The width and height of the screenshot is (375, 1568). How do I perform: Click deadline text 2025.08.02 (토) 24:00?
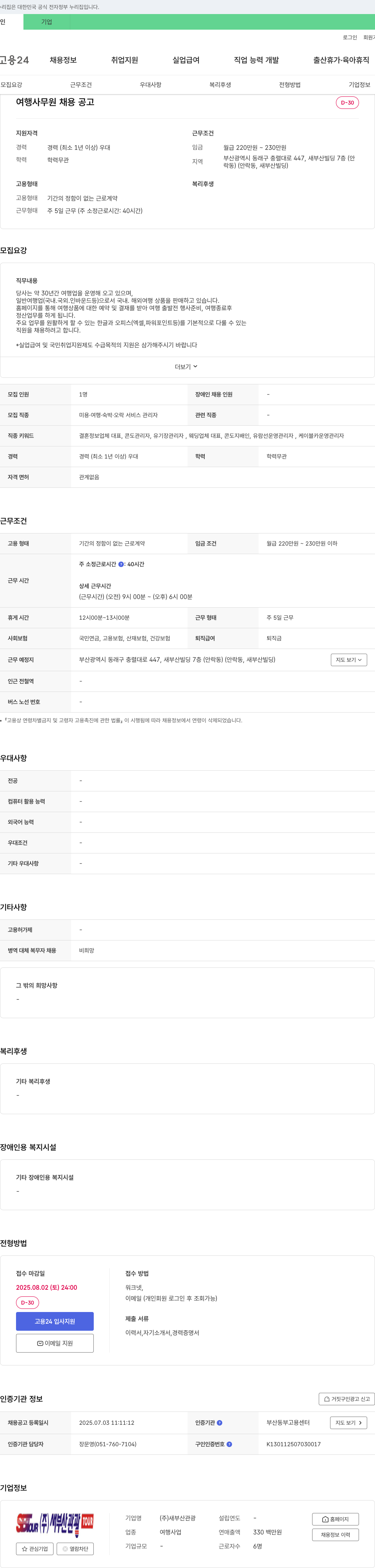click(46, 1287)
